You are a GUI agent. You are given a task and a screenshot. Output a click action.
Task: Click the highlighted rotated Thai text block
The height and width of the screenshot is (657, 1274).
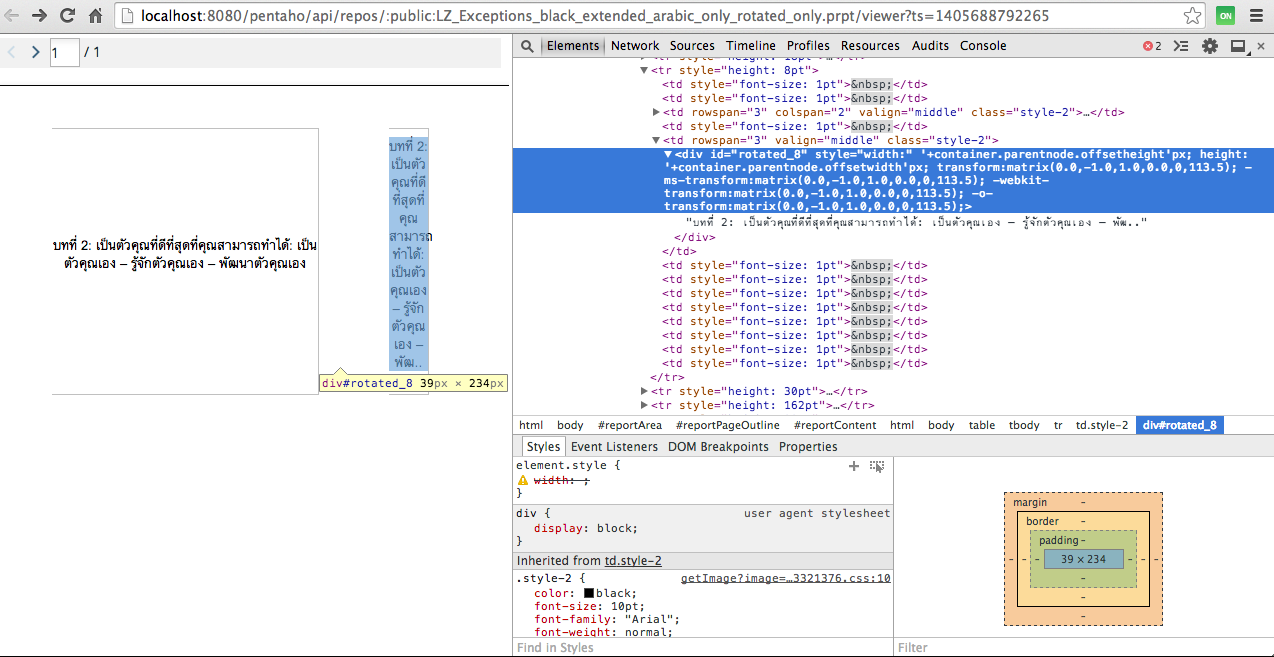[409, 255]
